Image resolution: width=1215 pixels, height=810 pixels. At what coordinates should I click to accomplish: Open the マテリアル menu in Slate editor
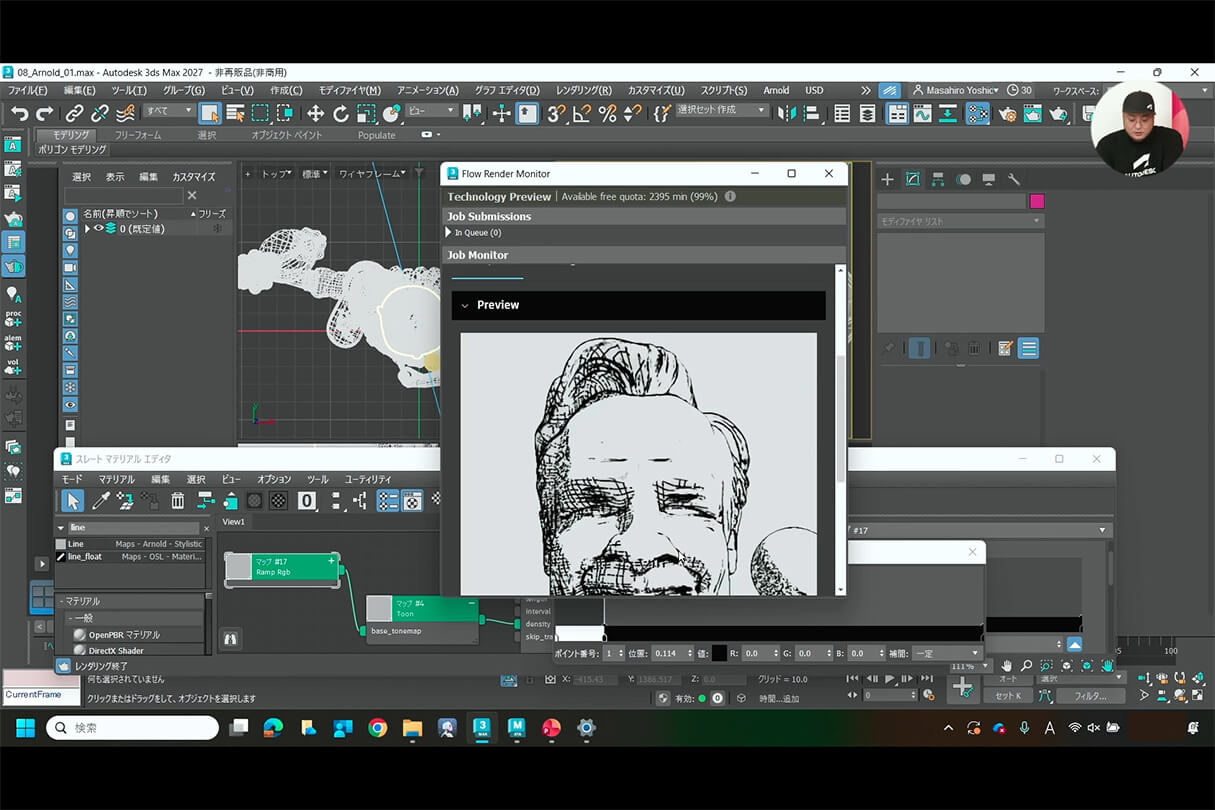[x=116, y=479]
